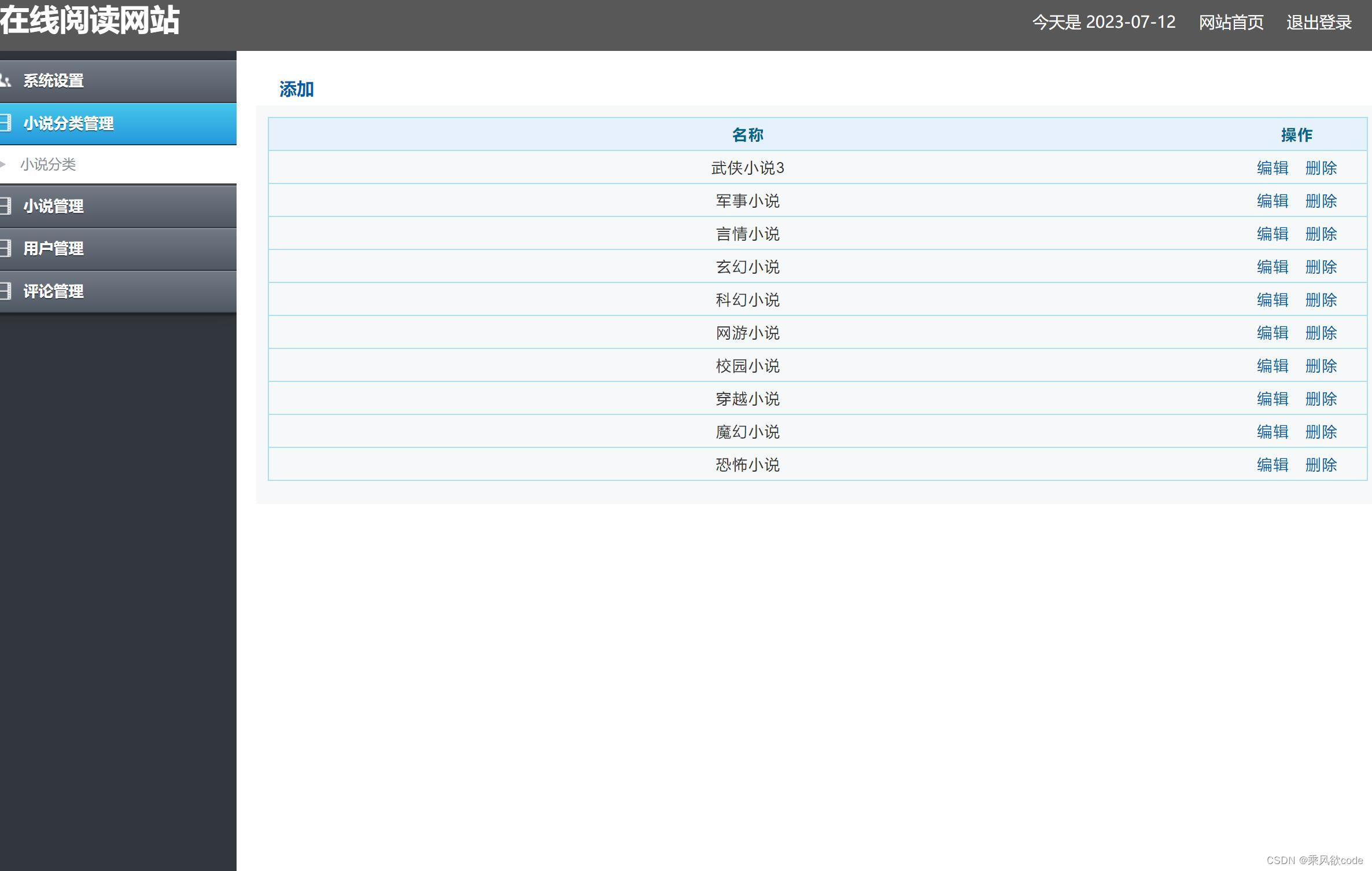
Task: Click 退出登录 to log out
Action: point(1318,23)
